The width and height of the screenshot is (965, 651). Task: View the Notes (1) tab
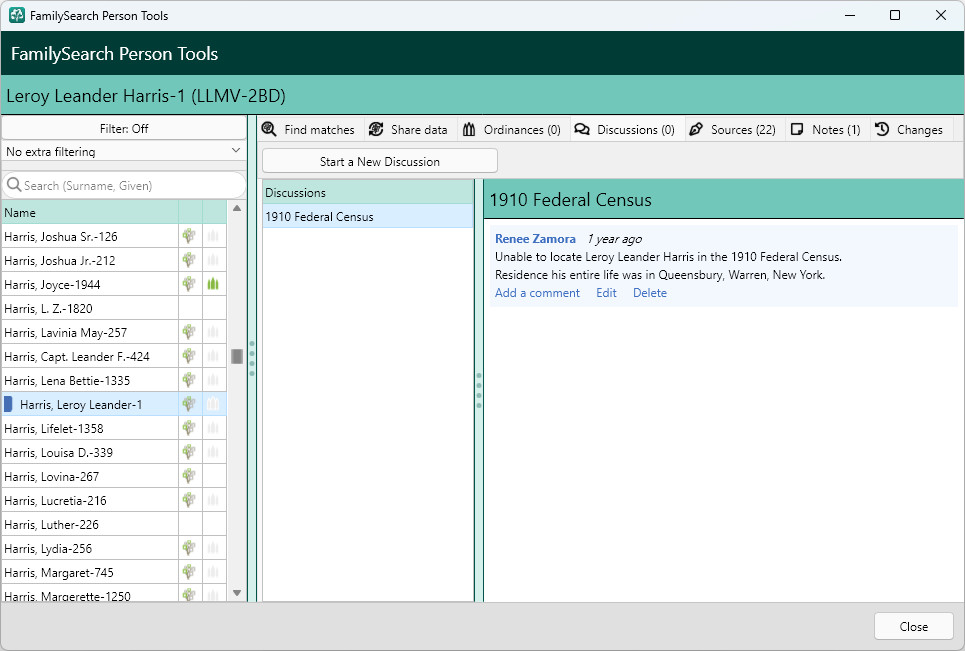[826, 129]
